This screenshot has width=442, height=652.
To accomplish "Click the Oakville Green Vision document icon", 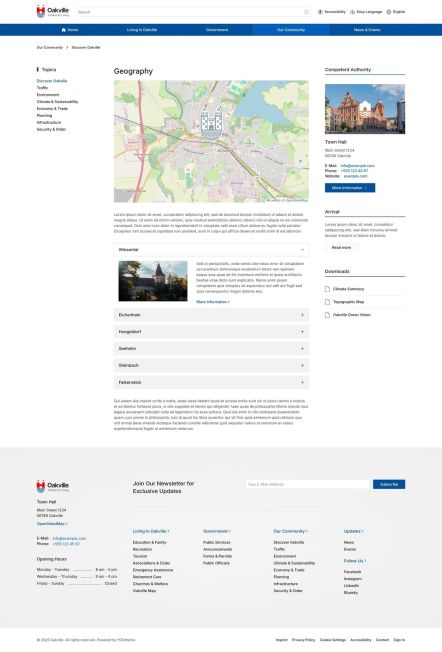I will (327, 315).
